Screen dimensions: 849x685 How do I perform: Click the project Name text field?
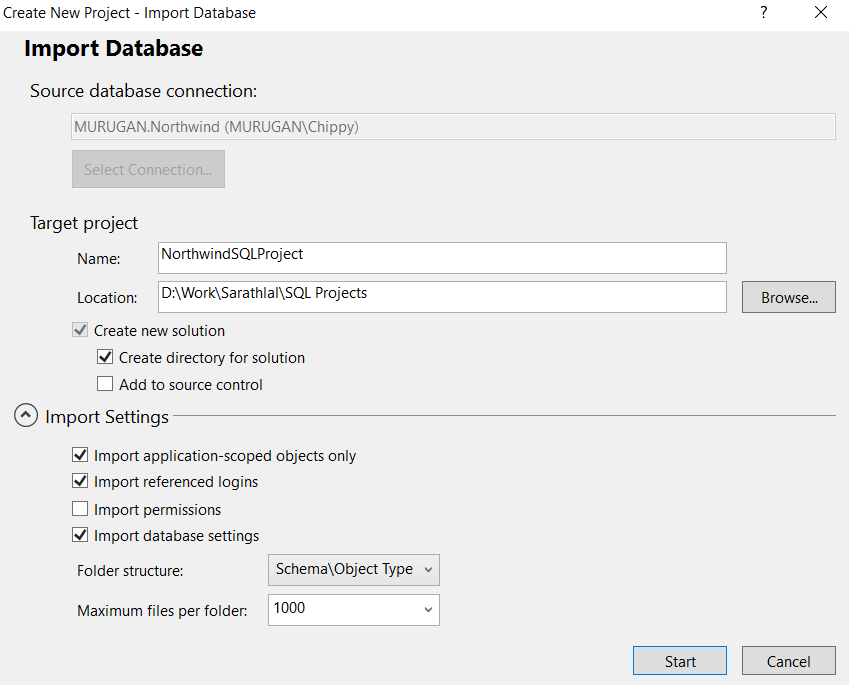pos(442,257)
